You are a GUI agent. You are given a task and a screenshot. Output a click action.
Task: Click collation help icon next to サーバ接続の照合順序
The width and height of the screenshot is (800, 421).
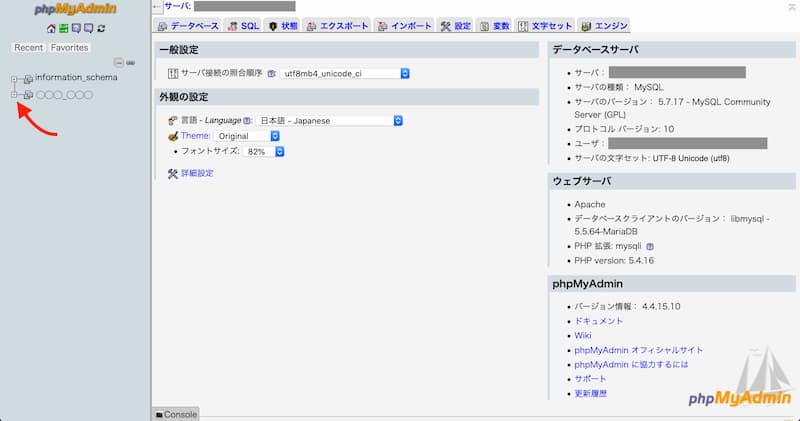pyautogui.click(x=272, y=74)
